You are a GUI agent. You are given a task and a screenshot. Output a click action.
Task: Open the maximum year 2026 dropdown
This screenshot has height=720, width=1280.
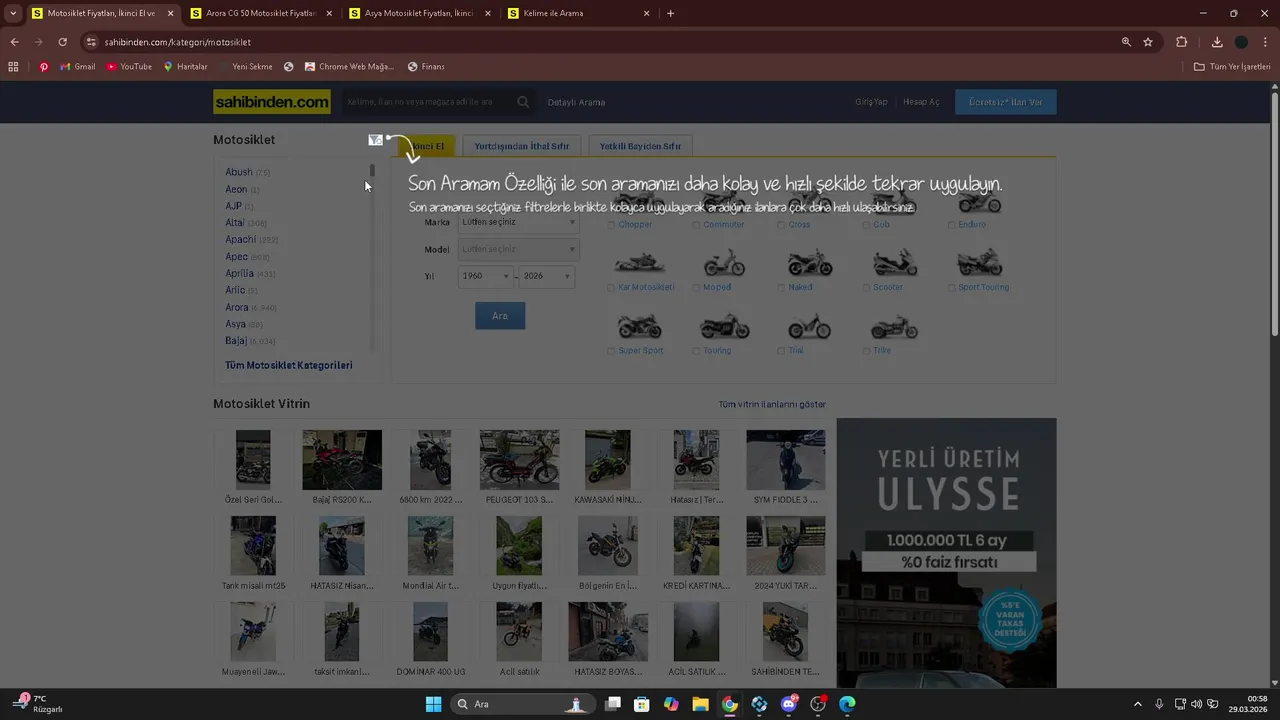click(547, 276)
